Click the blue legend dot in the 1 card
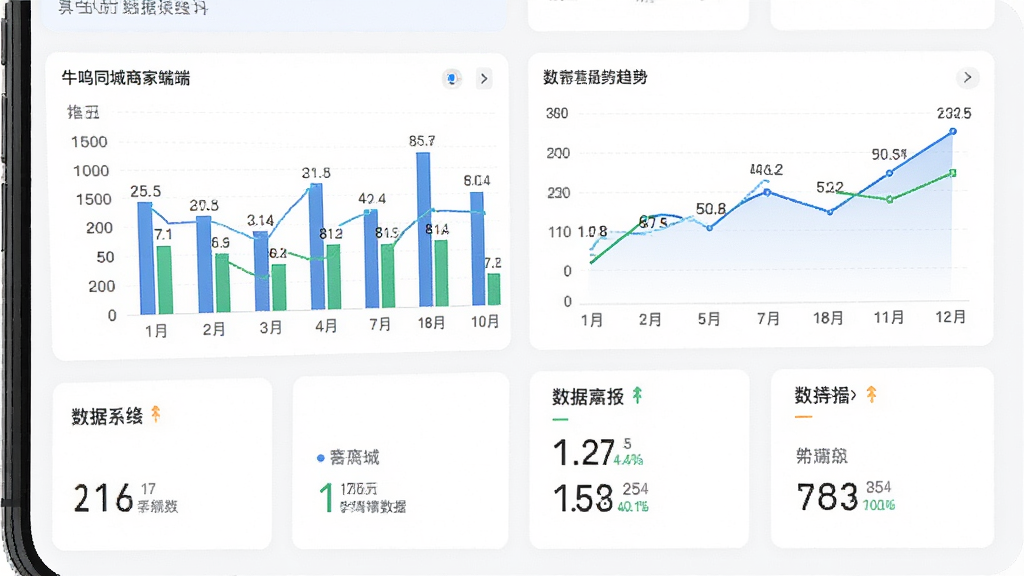The height and width of the screenshot is (576, 1024). click(x=321, y=458)
